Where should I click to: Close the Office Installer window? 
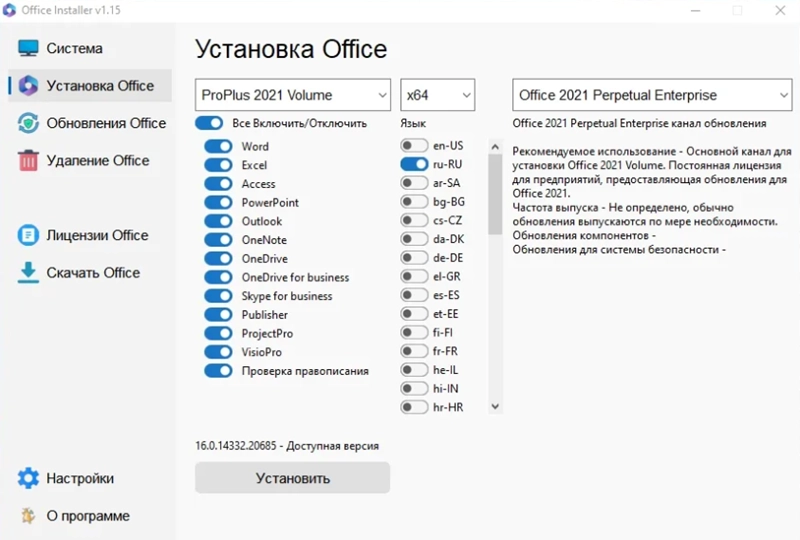pyautogui.click(x=780, y=10)
